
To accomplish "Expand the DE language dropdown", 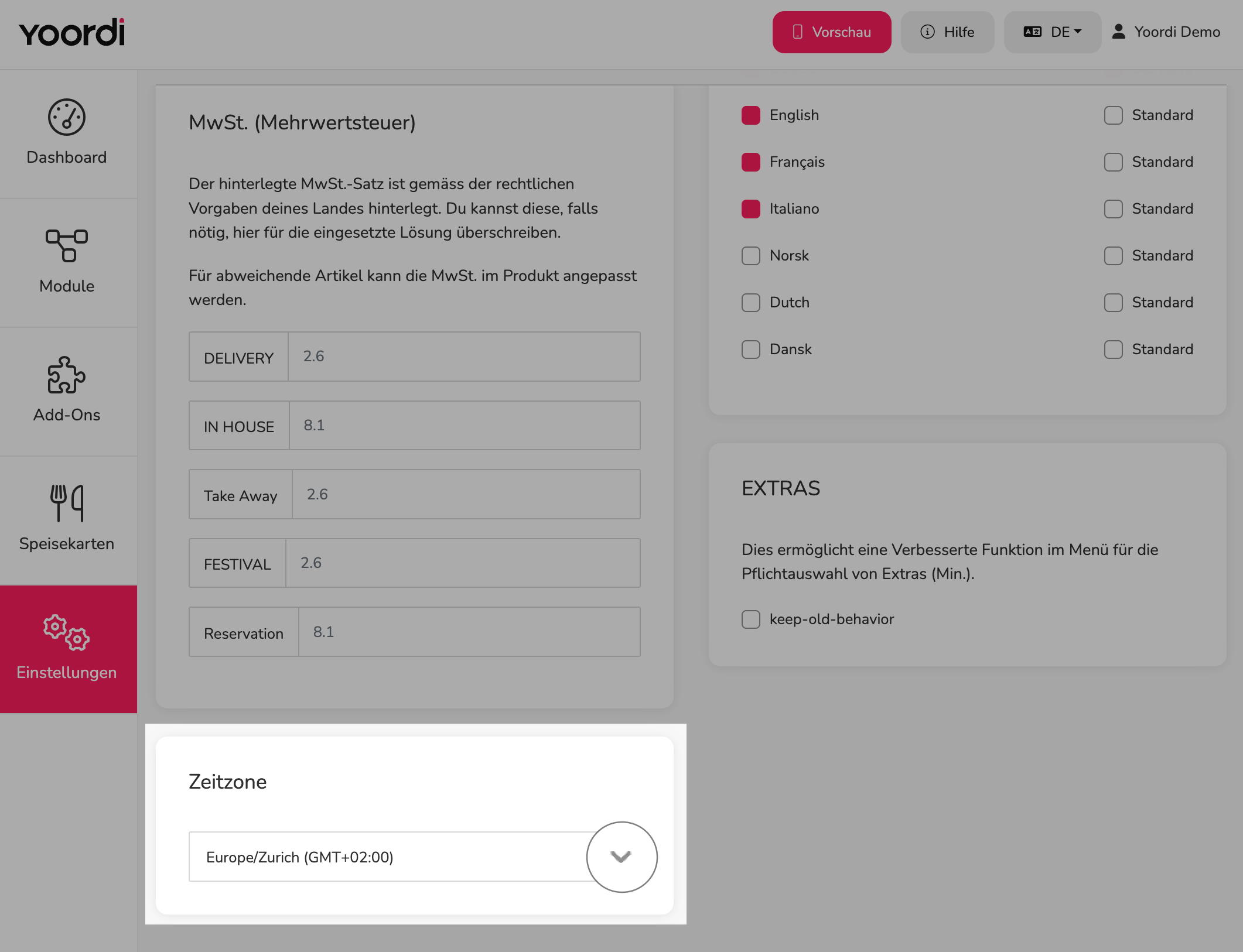I will [1053, 32].
